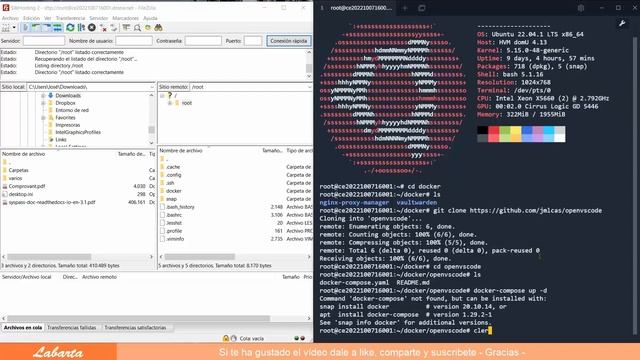Disconnect from the current server
The height and width of the screenshot is (360, 640).
coord(103,28)
